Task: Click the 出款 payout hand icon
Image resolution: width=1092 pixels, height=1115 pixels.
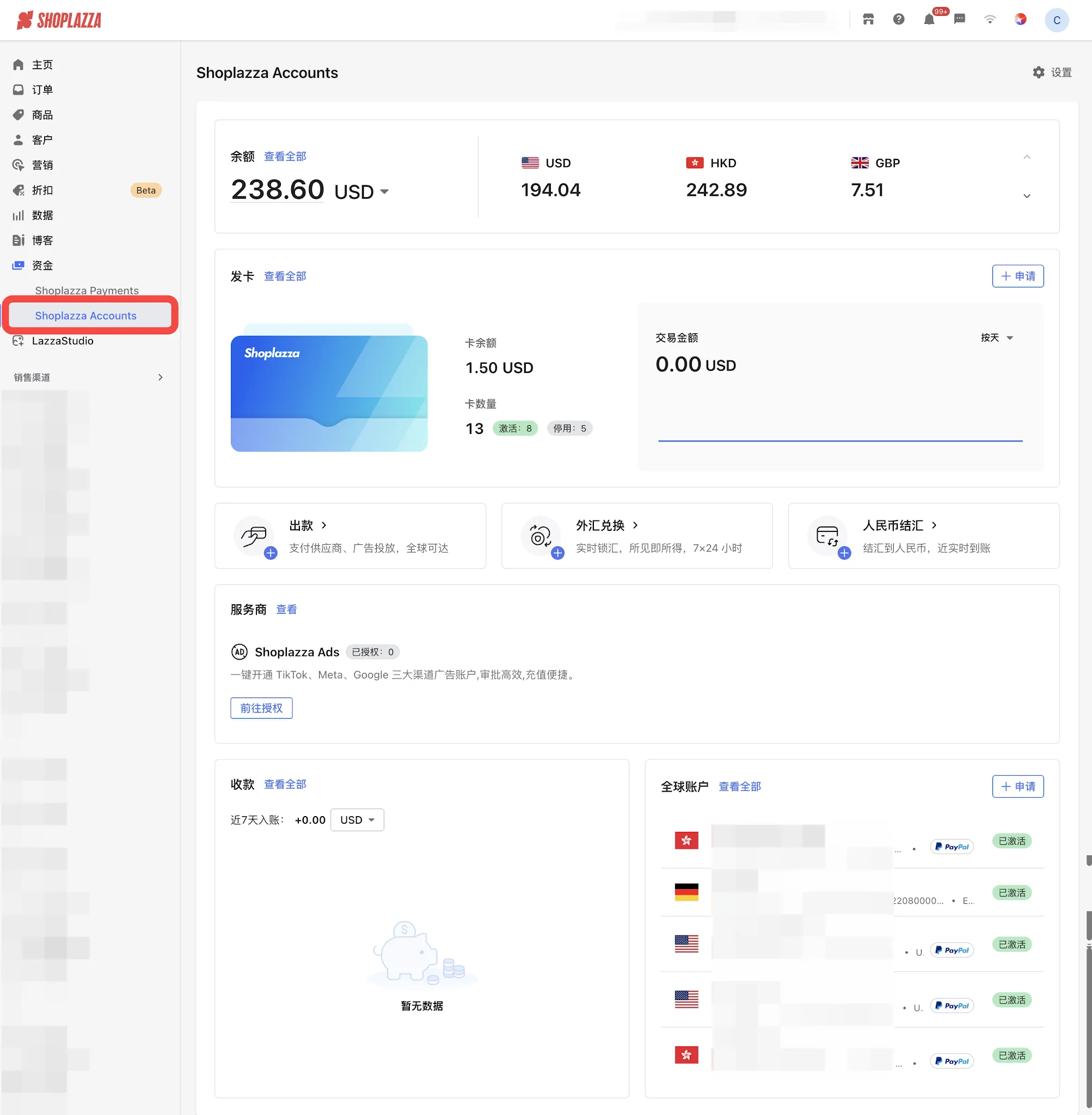Action: 254,536
